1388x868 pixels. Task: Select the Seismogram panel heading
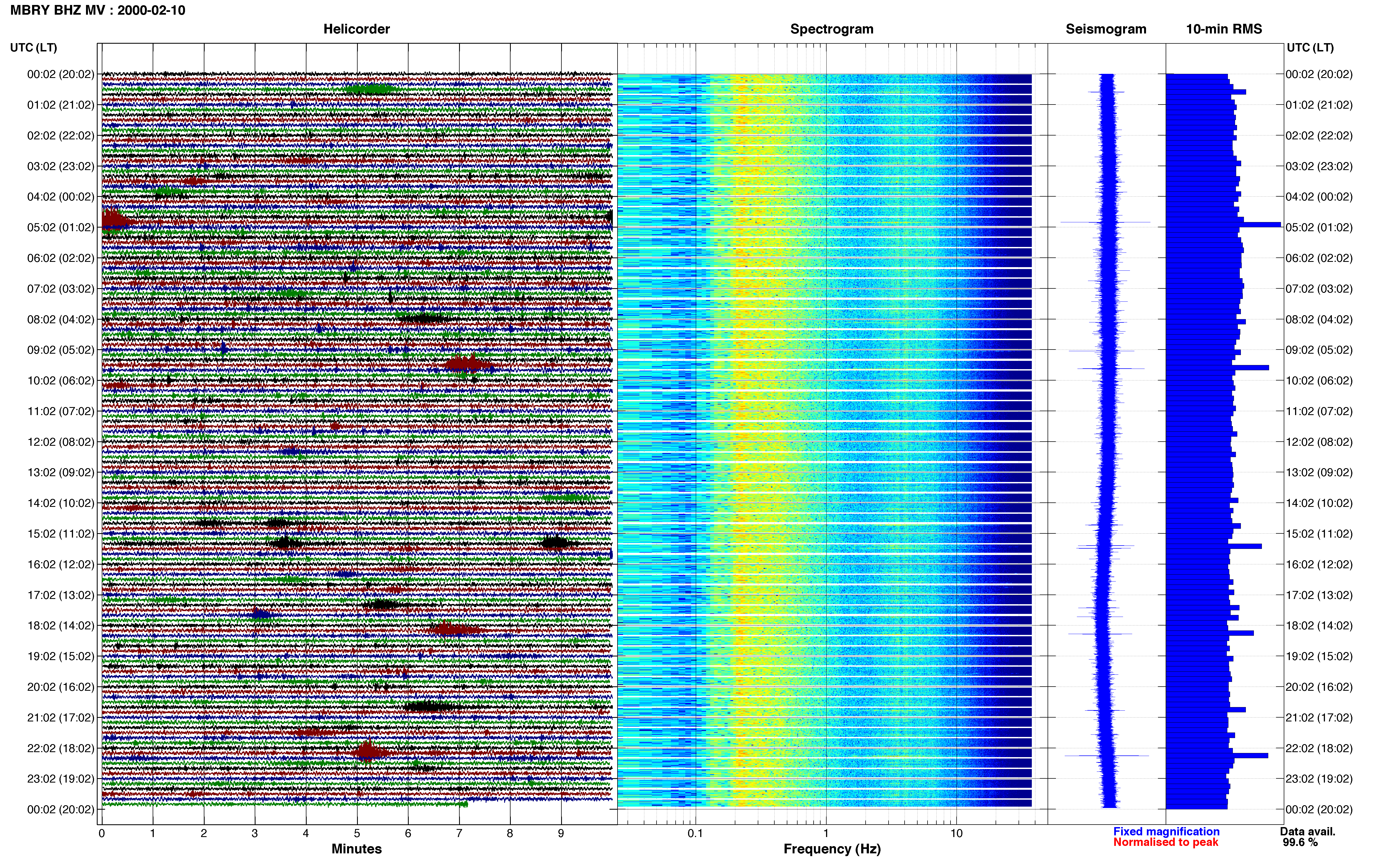point(1106,29)
